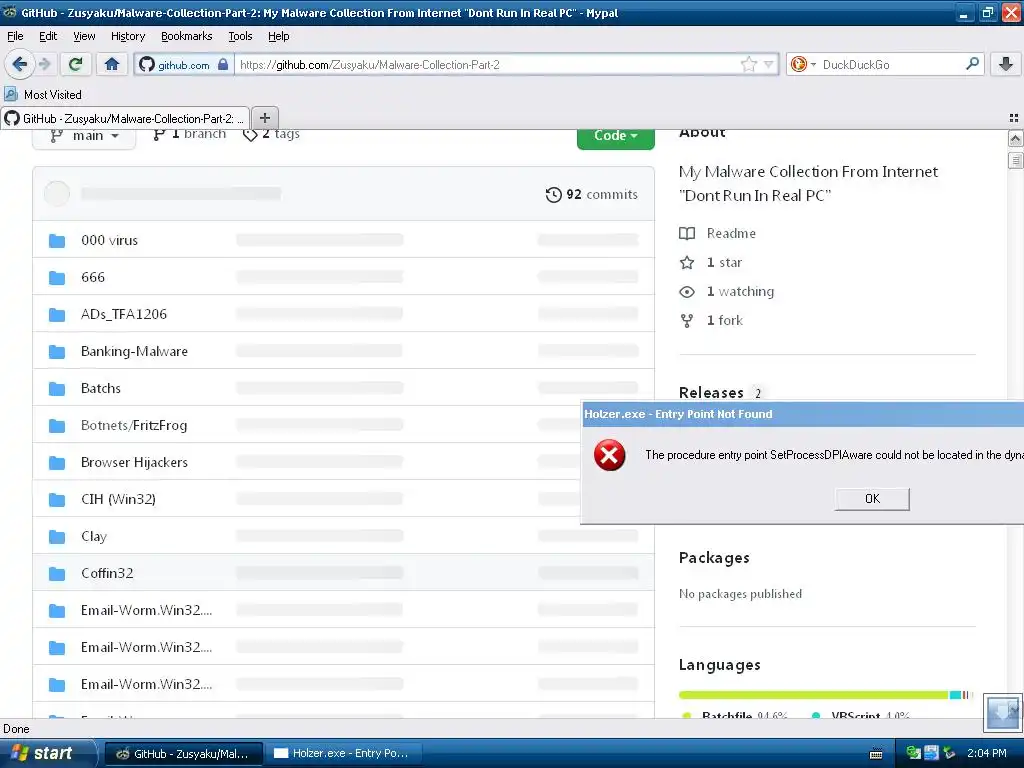Click the floating desktop gadget icon
Screen dimensions: 1024x768
[x=1002, y=713]
